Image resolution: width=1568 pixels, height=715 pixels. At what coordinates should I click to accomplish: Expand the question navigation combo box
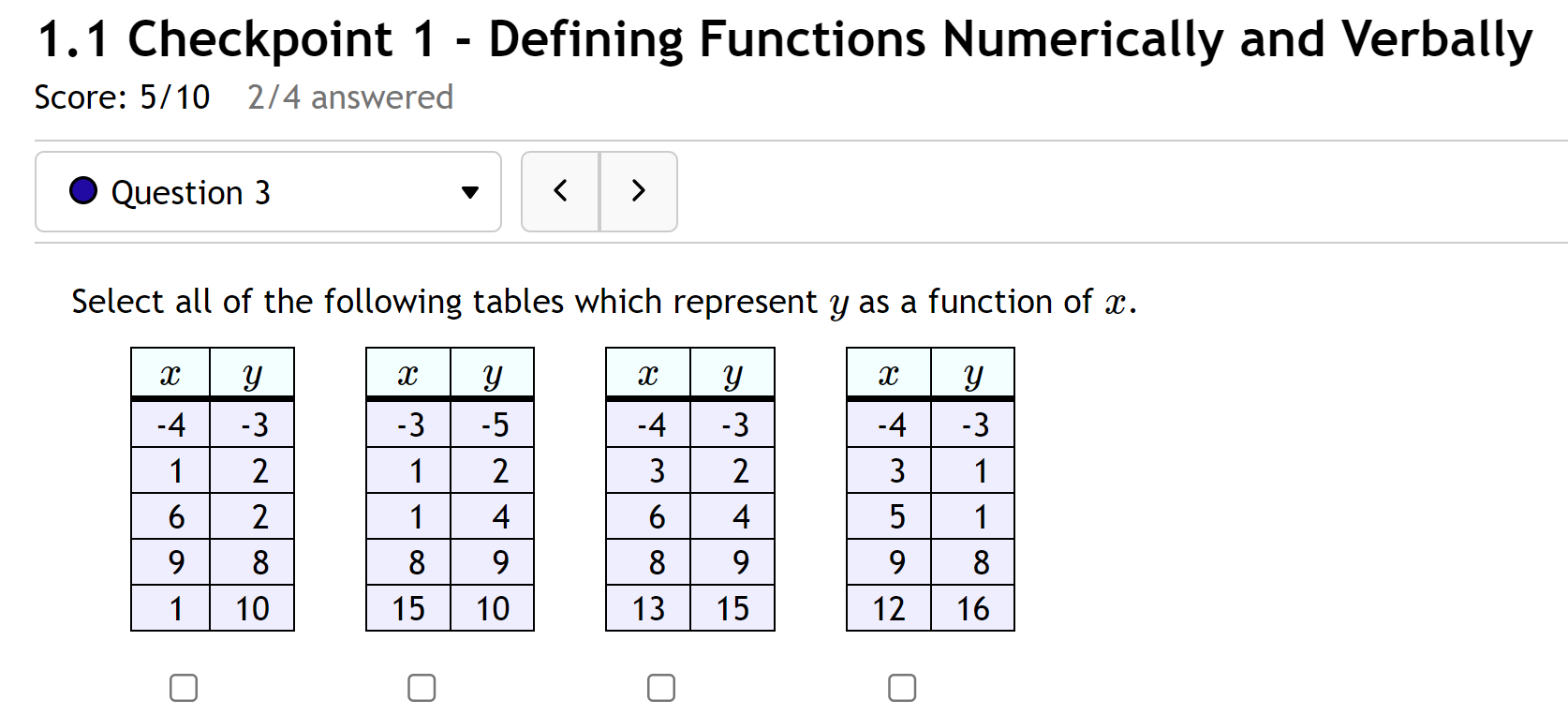(x=267, y=191)
